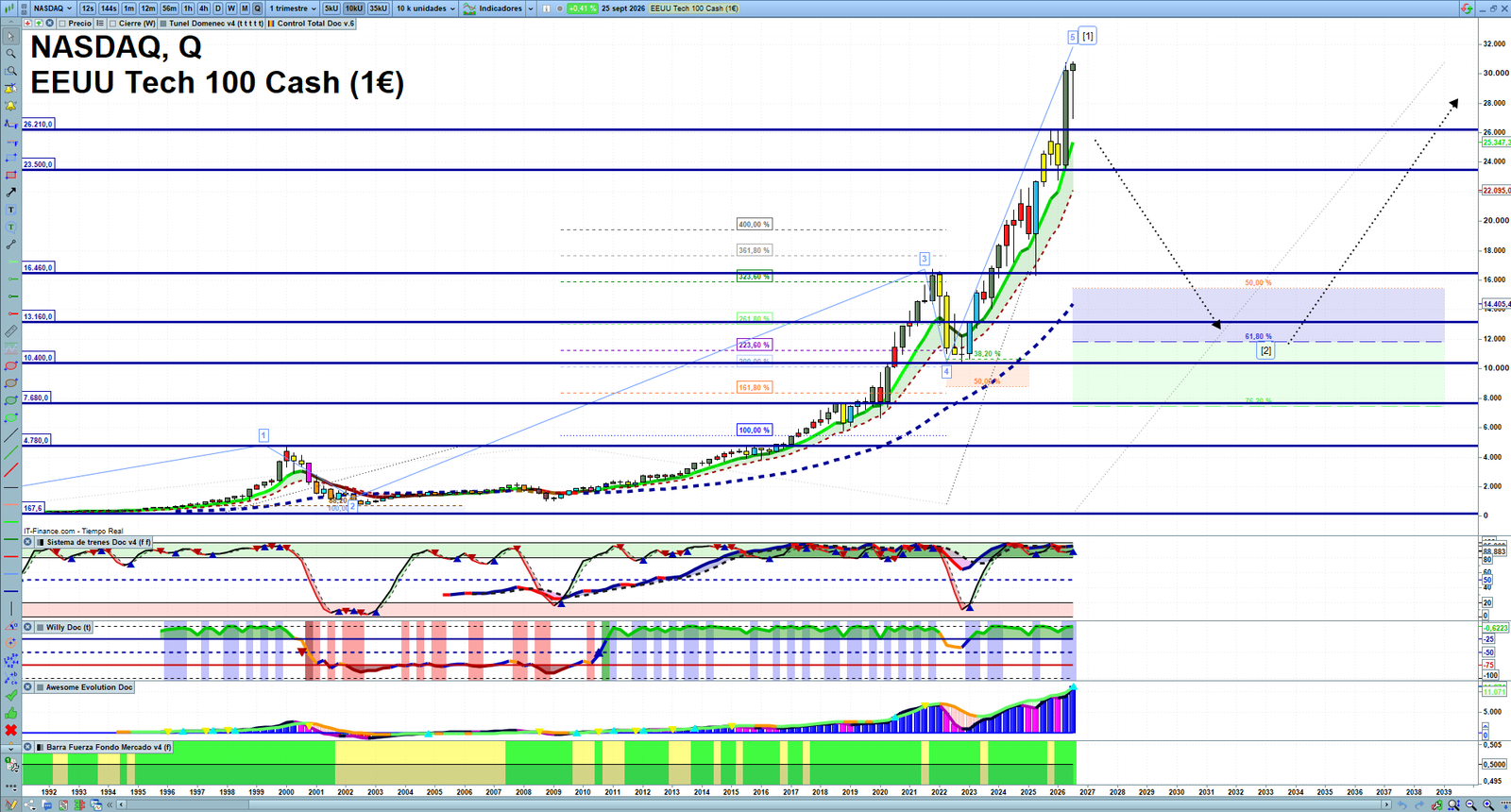Select the 12s timeframe
This screenshot has width=1511, height=812.
(88, 8)
